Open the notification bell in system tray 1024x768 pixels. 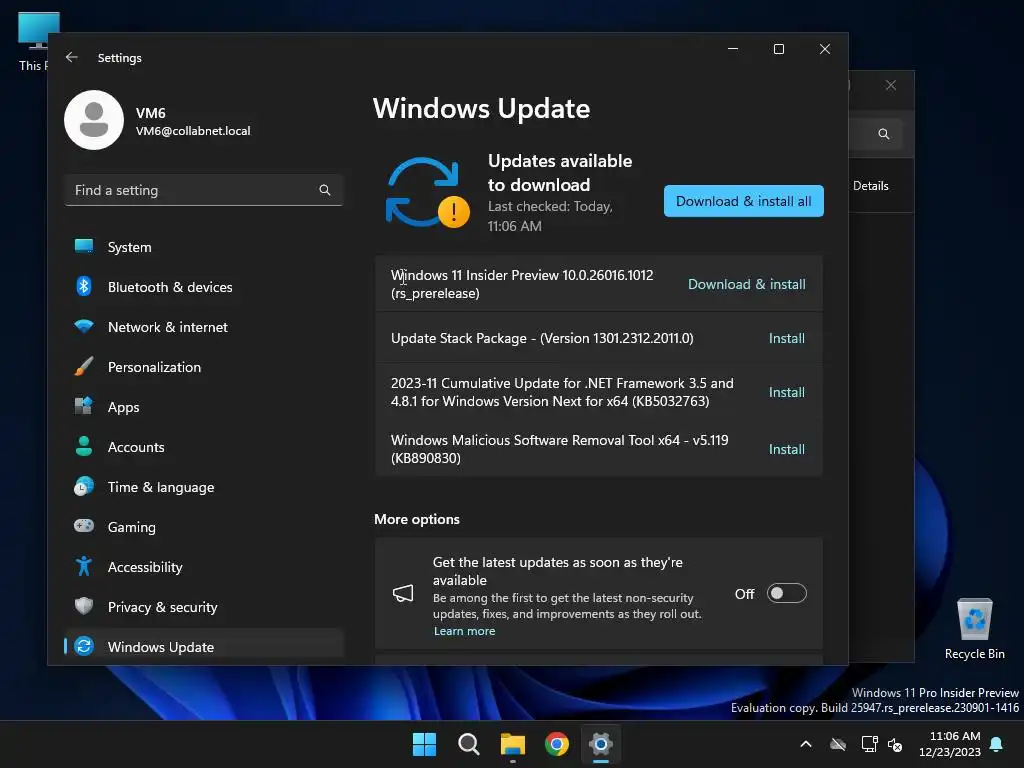click(x=997, y=744)
